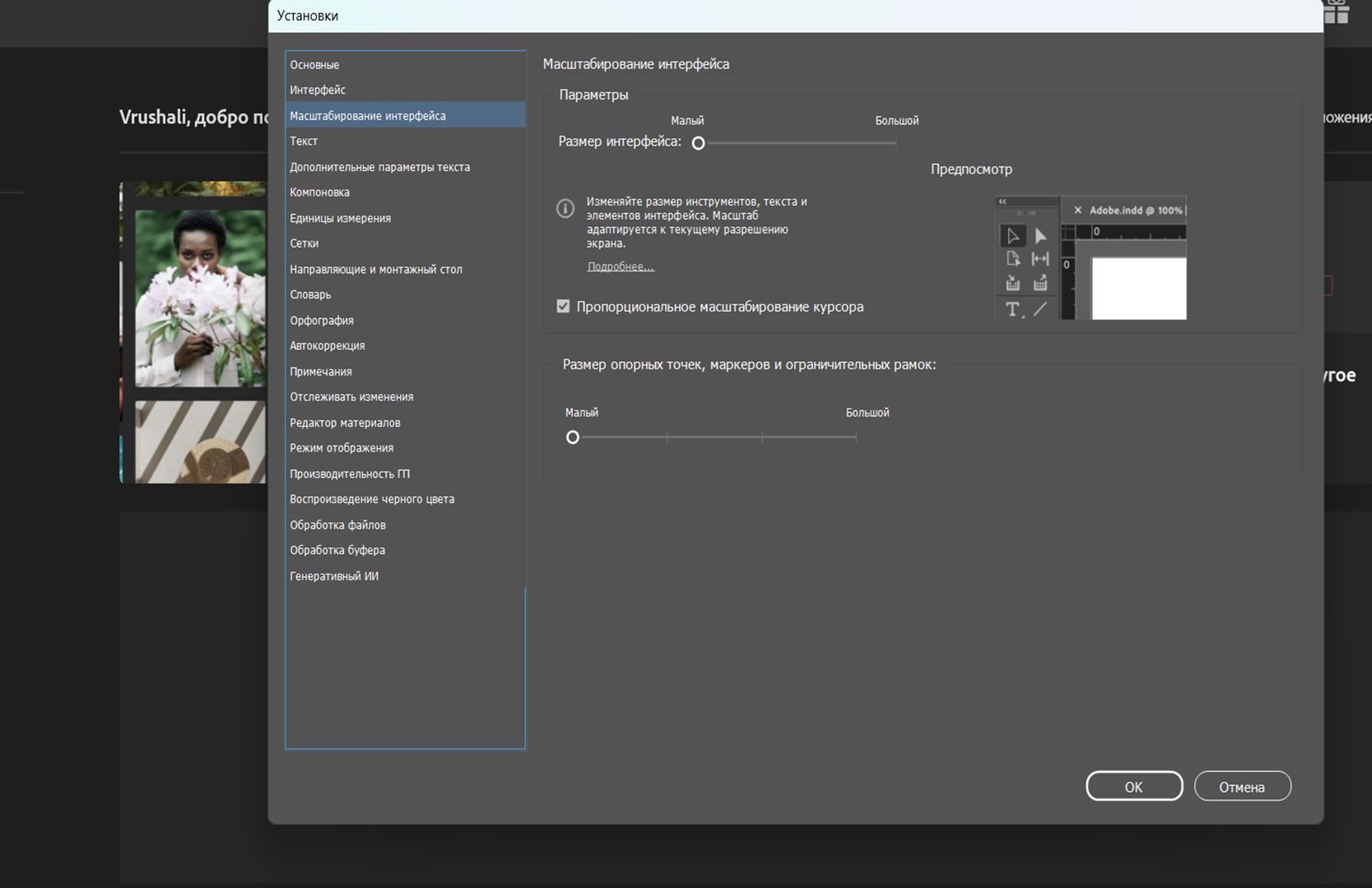Click the gift icon behind the dialog
Screen dimensions: 1372x888
[1337, 12]
